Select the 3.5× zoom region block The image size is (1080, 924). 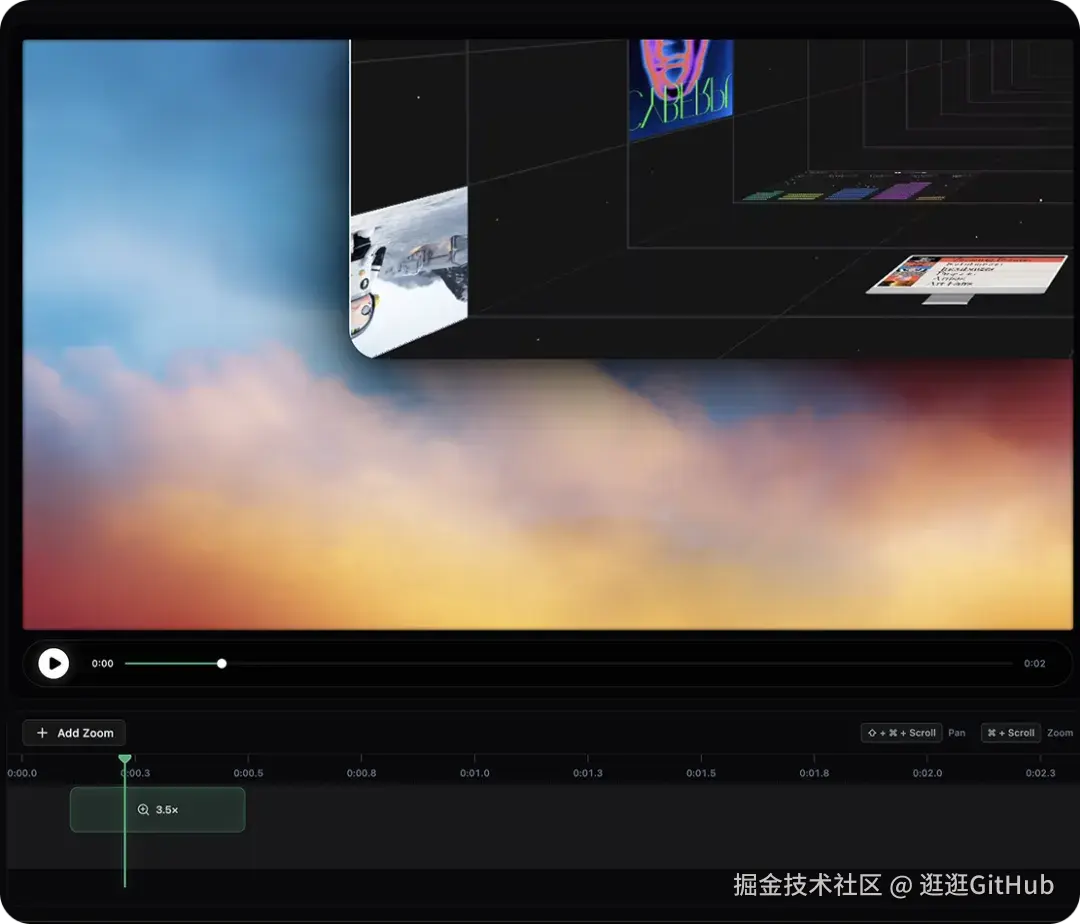[158, 810]
